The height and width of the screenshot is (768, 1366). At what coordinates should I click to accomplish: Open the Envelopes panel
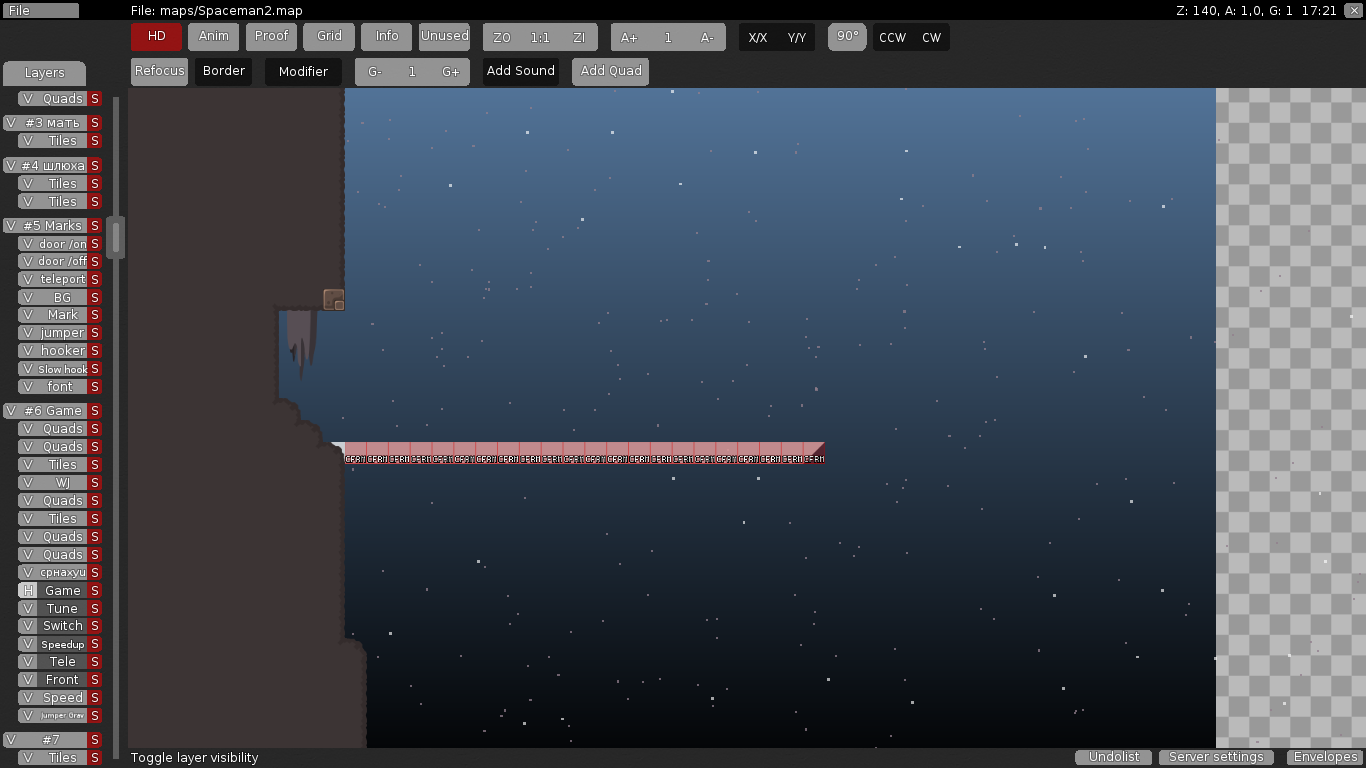1325,757
